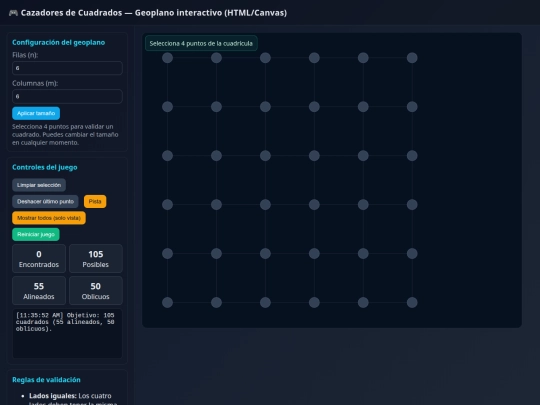Select grid point row 3, column 1
The height and width of the screenshot is (405, 540).
point(167,156)
